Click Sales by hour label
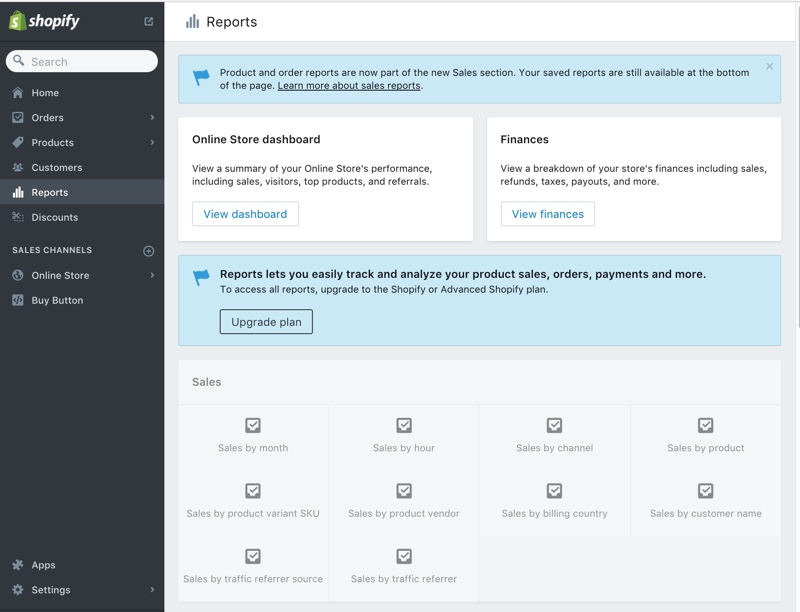 point(404,448)
